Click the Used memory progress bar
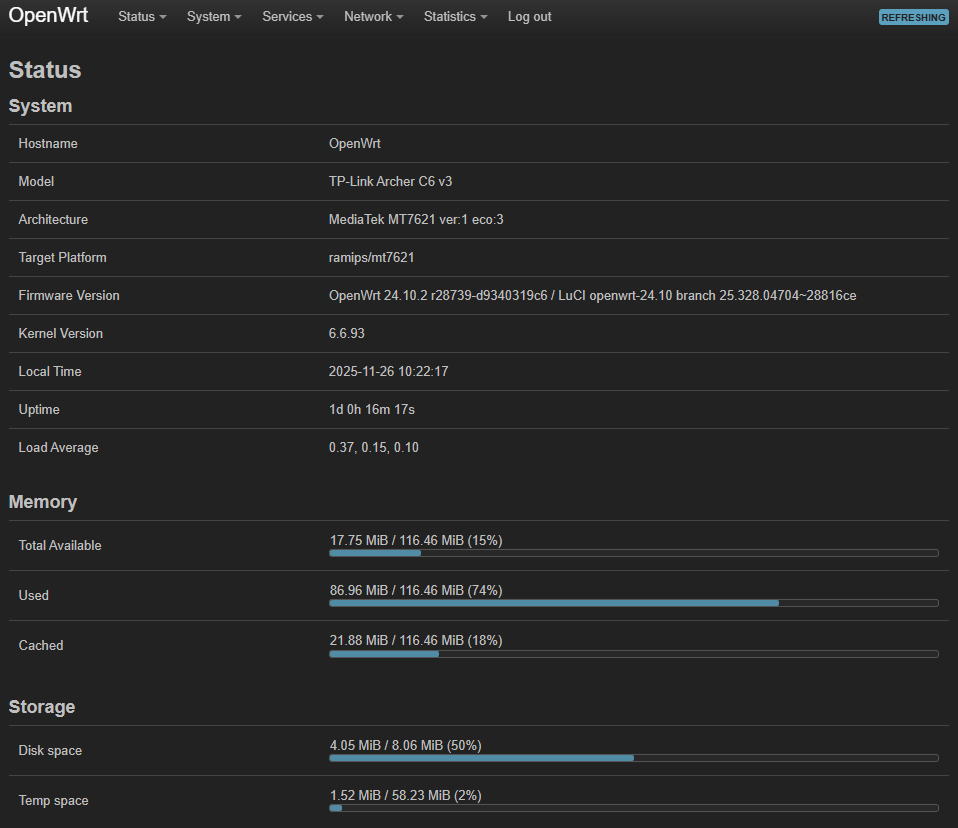This screenshot has height=828, width=958. click(633, 603)
